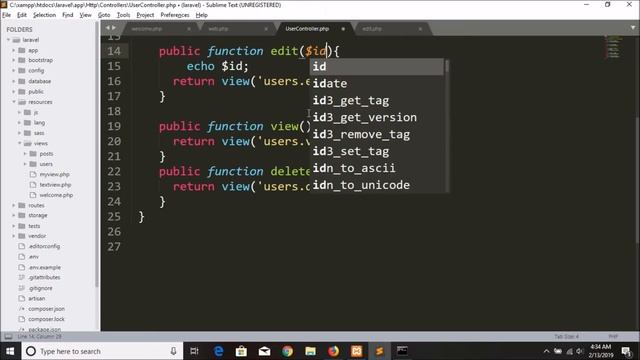
Task: Expand the sass folder
Action: point(19,133)
